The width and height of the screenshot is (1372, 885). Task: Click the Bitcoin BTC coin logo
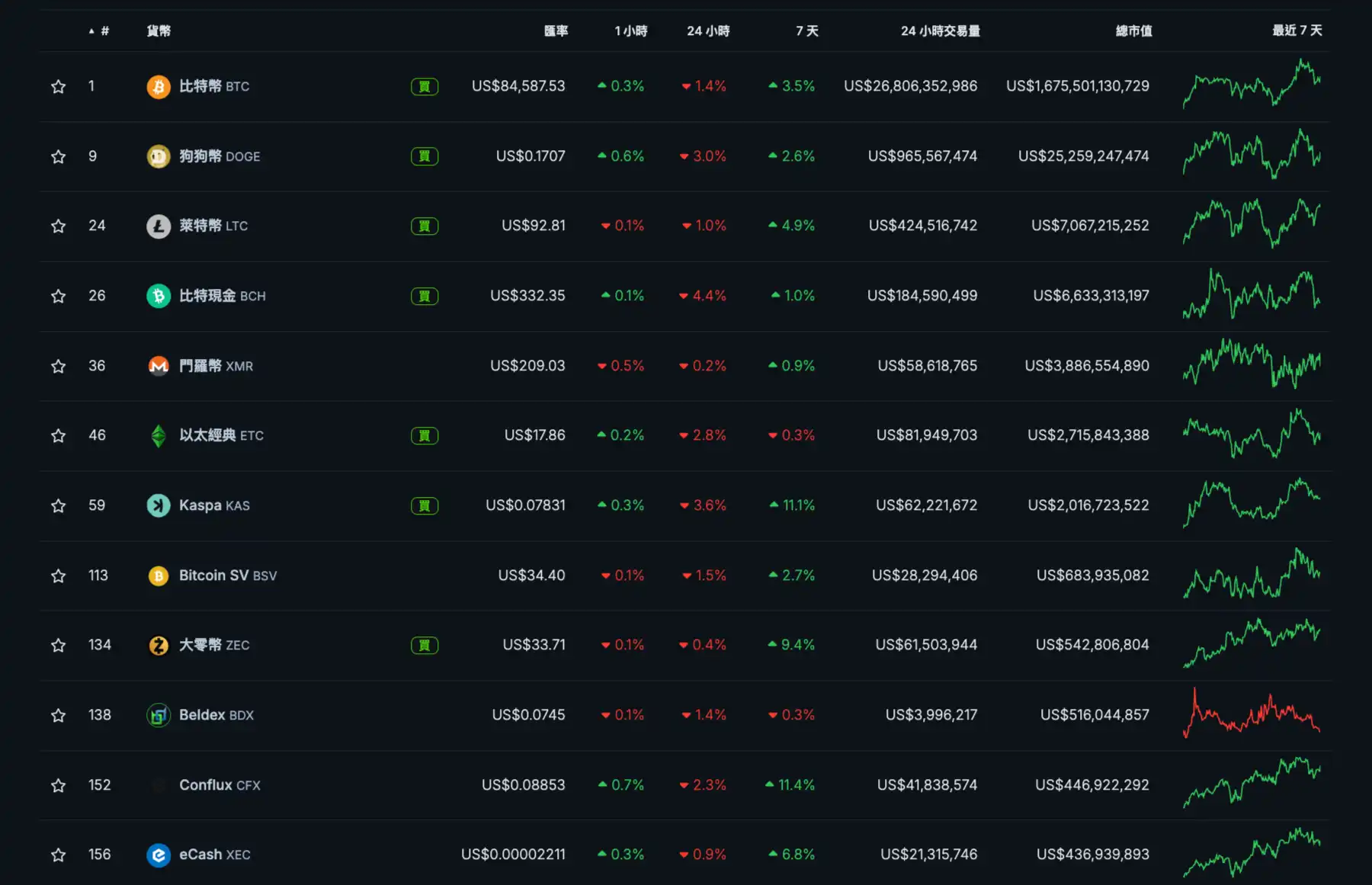point(158,86)
